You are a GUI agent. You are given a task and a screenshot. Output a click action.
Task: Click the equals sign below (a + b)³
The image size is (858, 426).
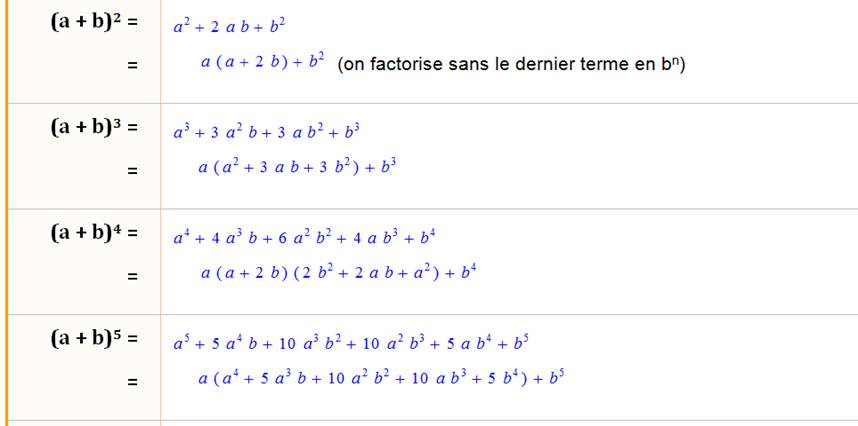pyautogui.click(x=131, y=170)
